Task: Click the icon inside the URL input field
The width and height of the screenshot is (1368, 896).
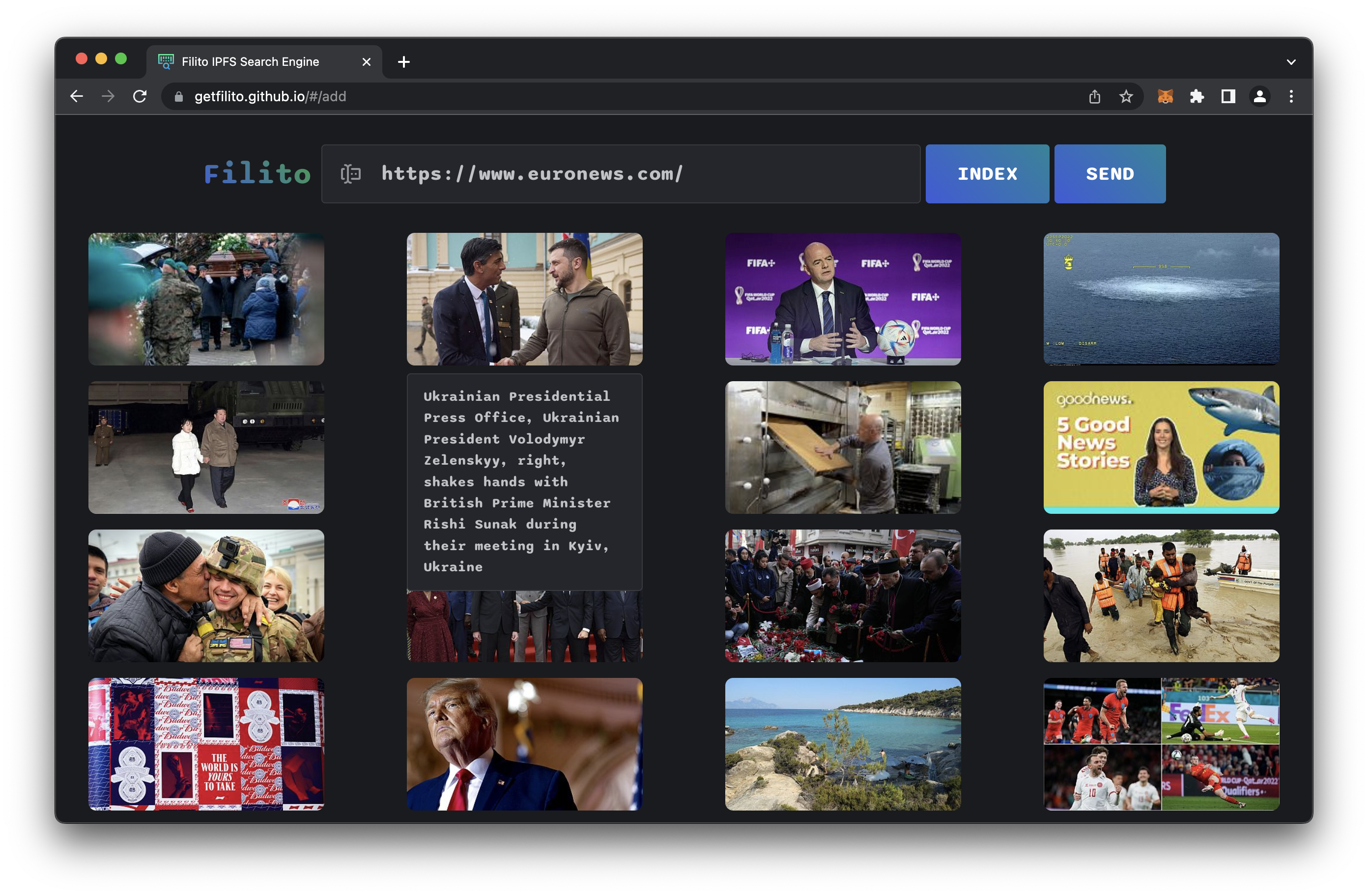Action: click(x=351, y=173)
